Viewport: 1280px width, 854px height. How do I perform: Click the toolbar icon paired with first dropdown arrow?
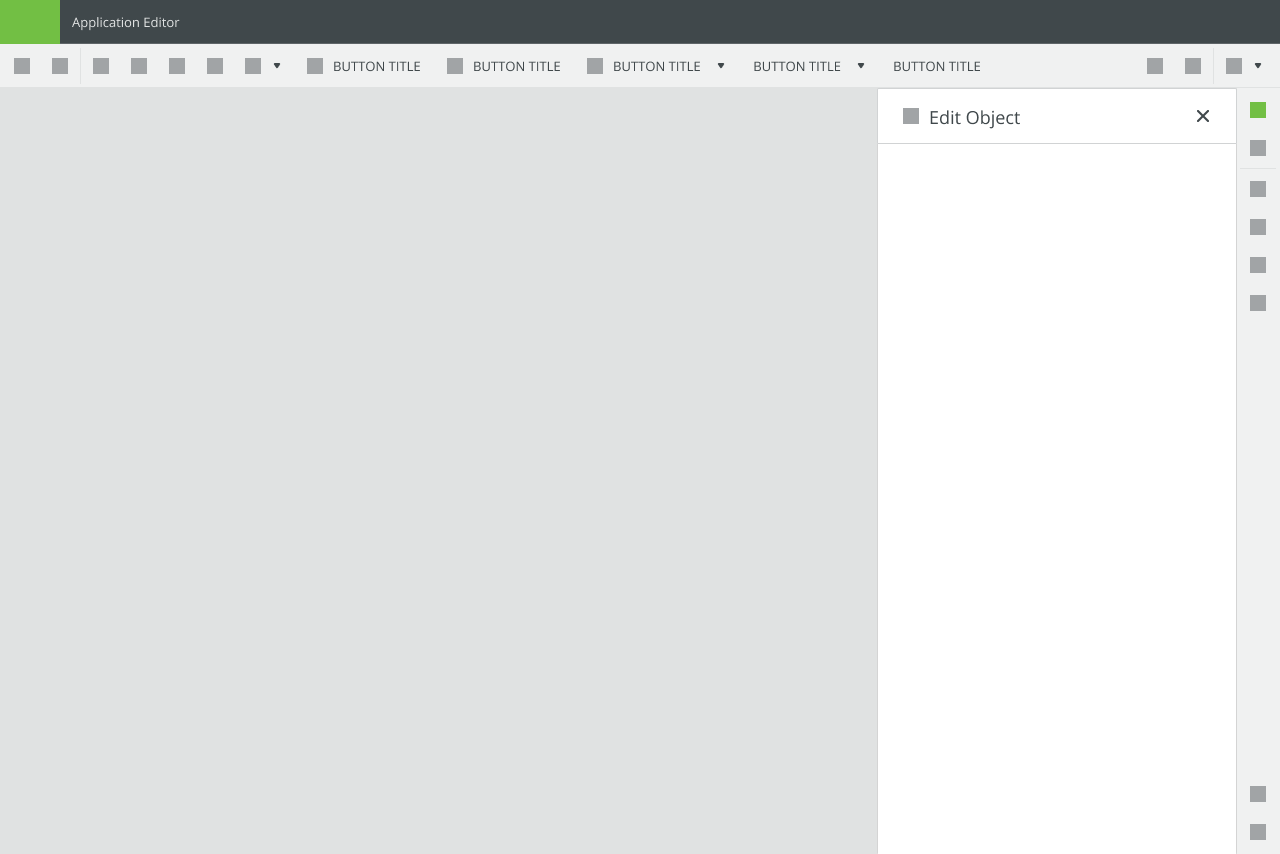click(x=253, y=66)
